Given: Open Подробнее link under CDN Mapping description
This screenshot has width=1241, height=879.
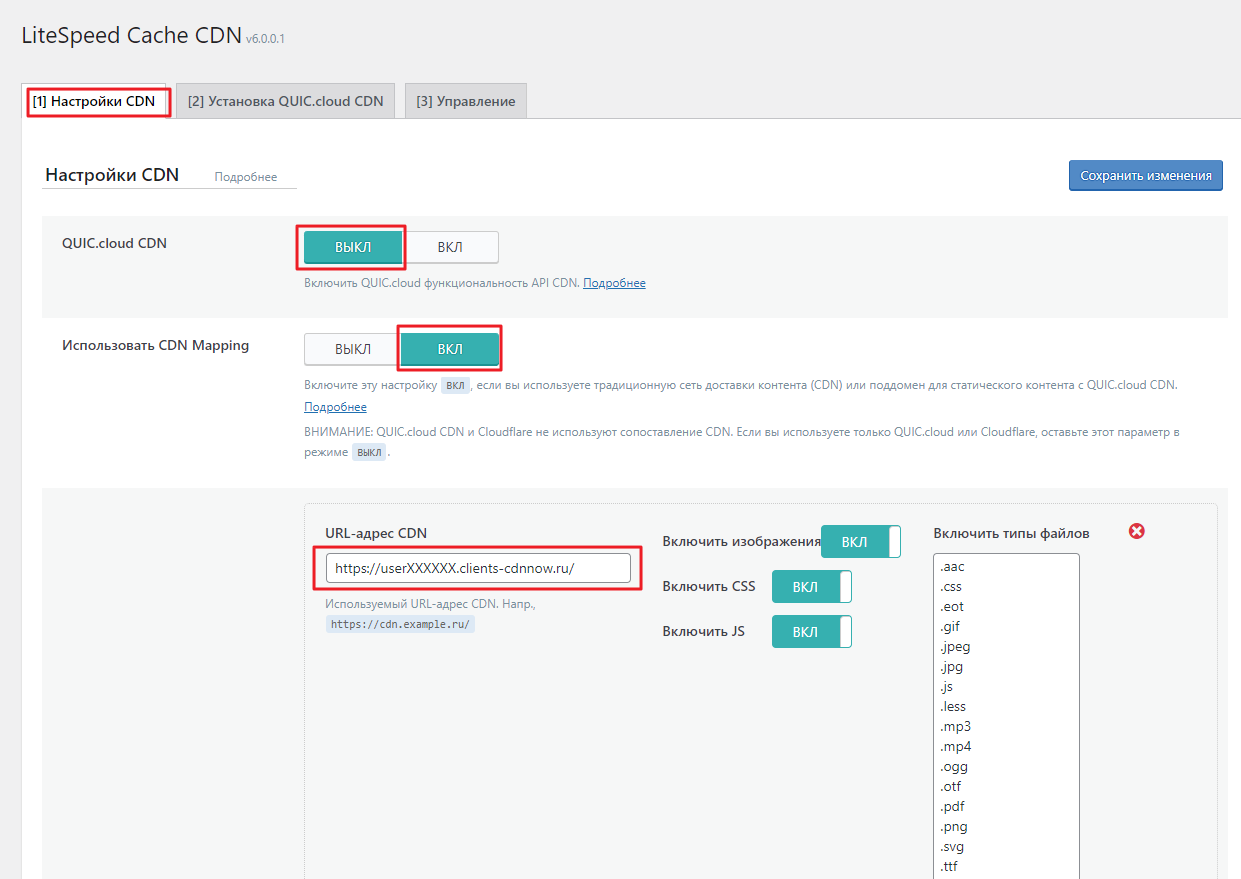Looking at the screenshot, I should 335,407.
